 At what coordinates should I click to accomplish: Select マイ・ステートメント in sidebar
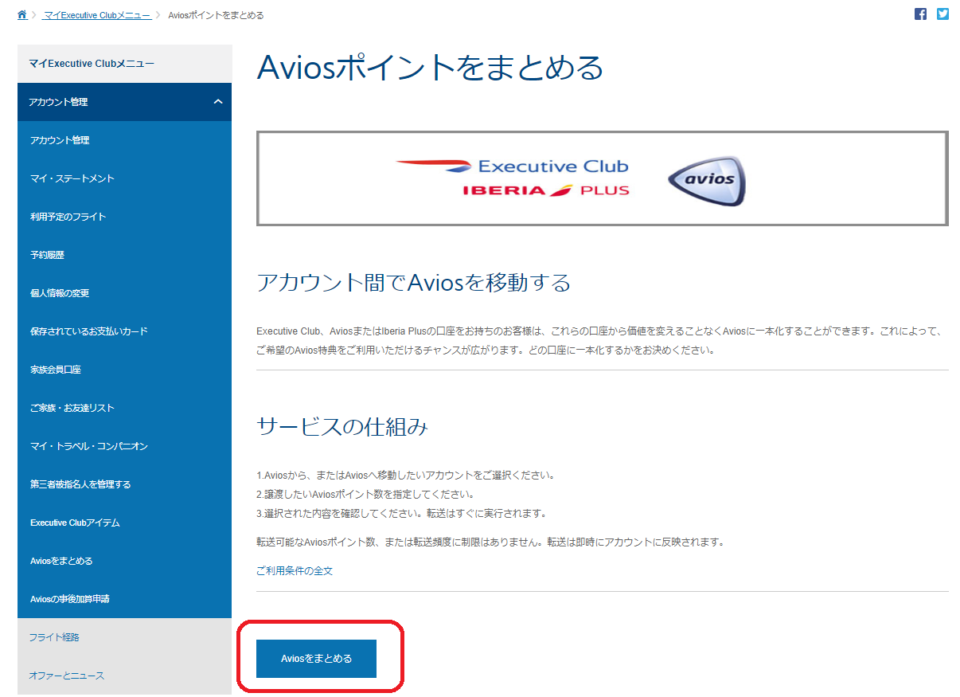click(x=72, y=179)
